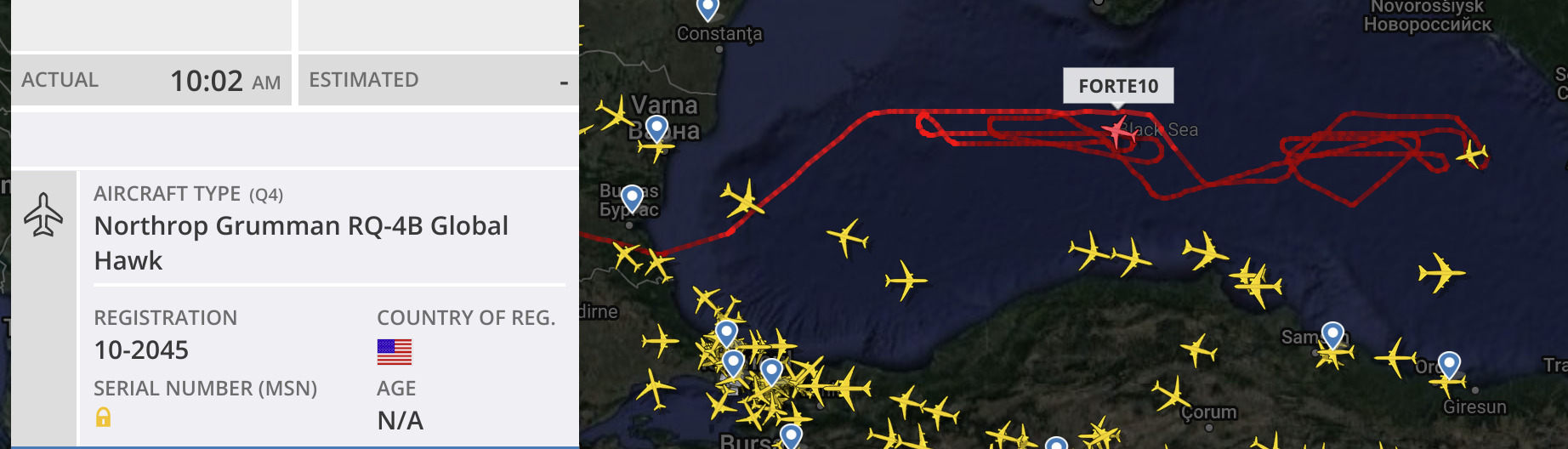The width and height of the screenshot is (1568, 449).
Task: Select the airport pin near Bursa
Action: [x=791, y=435]
